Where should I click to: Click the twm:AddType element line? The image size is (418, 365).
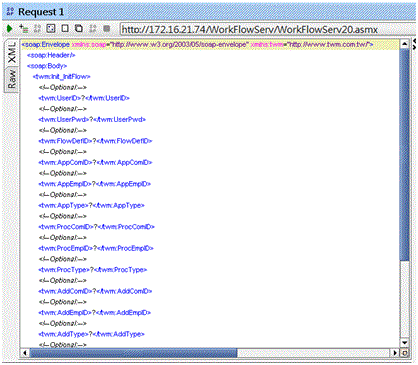click(91, 334)
